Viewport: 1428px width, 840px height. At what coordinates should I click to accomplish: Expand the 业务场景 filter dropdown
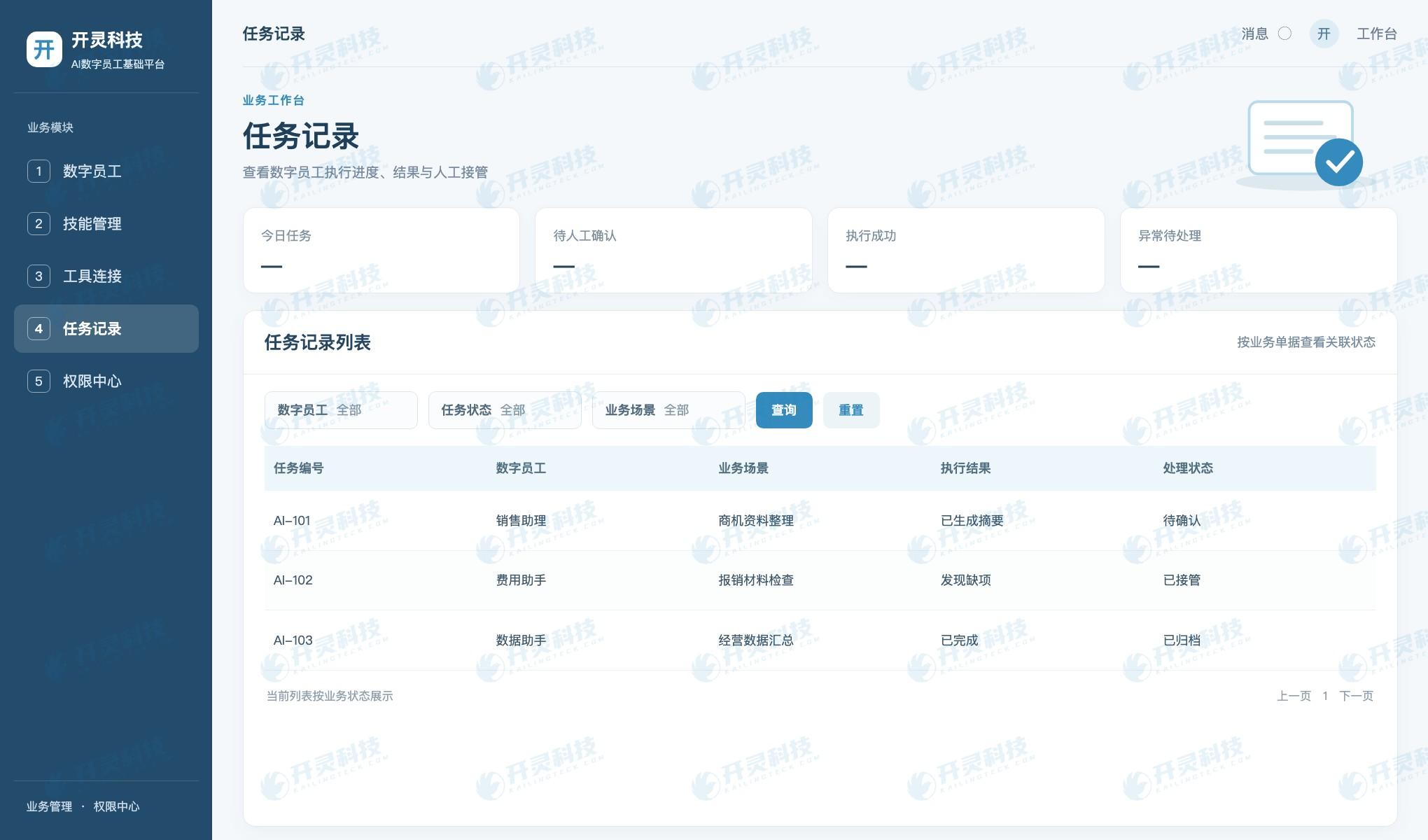[x=668, y=410]
